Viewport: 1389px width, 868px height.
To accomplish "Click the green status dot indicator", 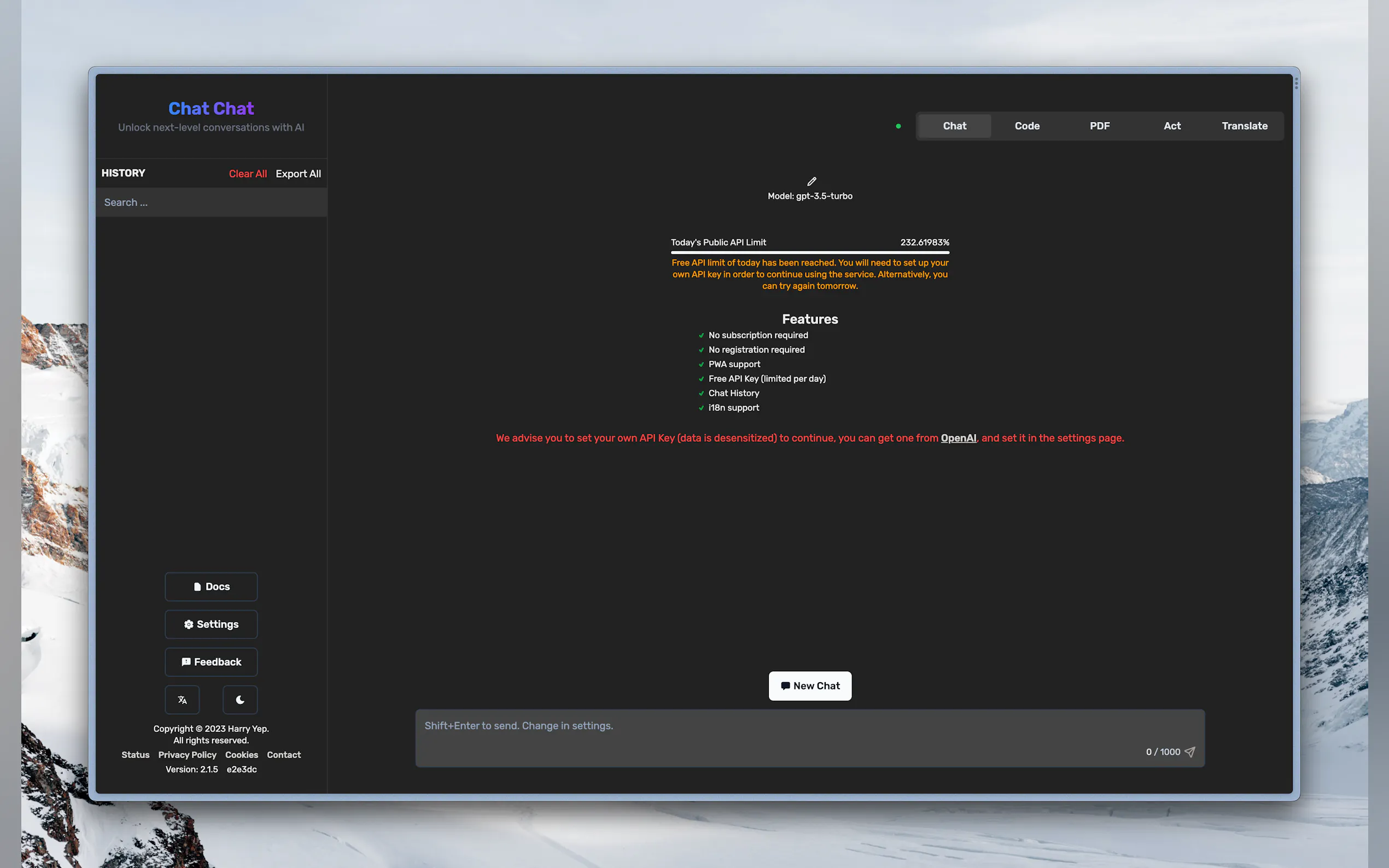I will [898, 126].
